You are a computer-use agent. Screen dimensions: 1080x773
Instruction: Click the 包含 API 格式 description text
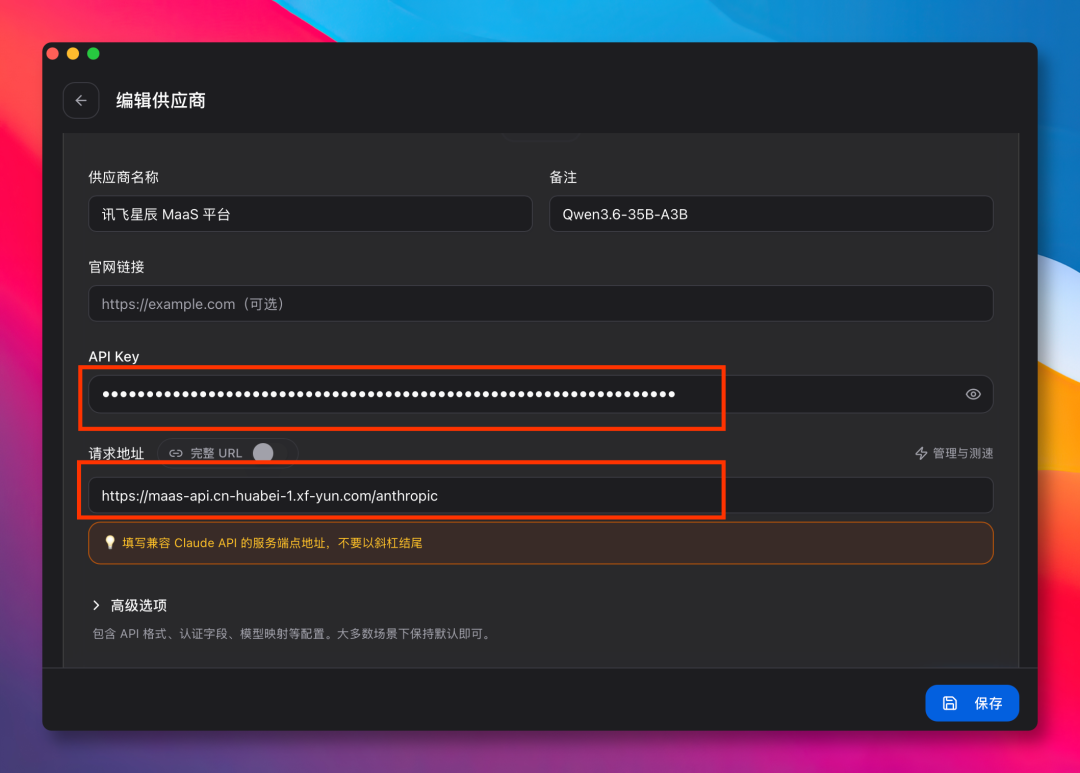[293, 634]
